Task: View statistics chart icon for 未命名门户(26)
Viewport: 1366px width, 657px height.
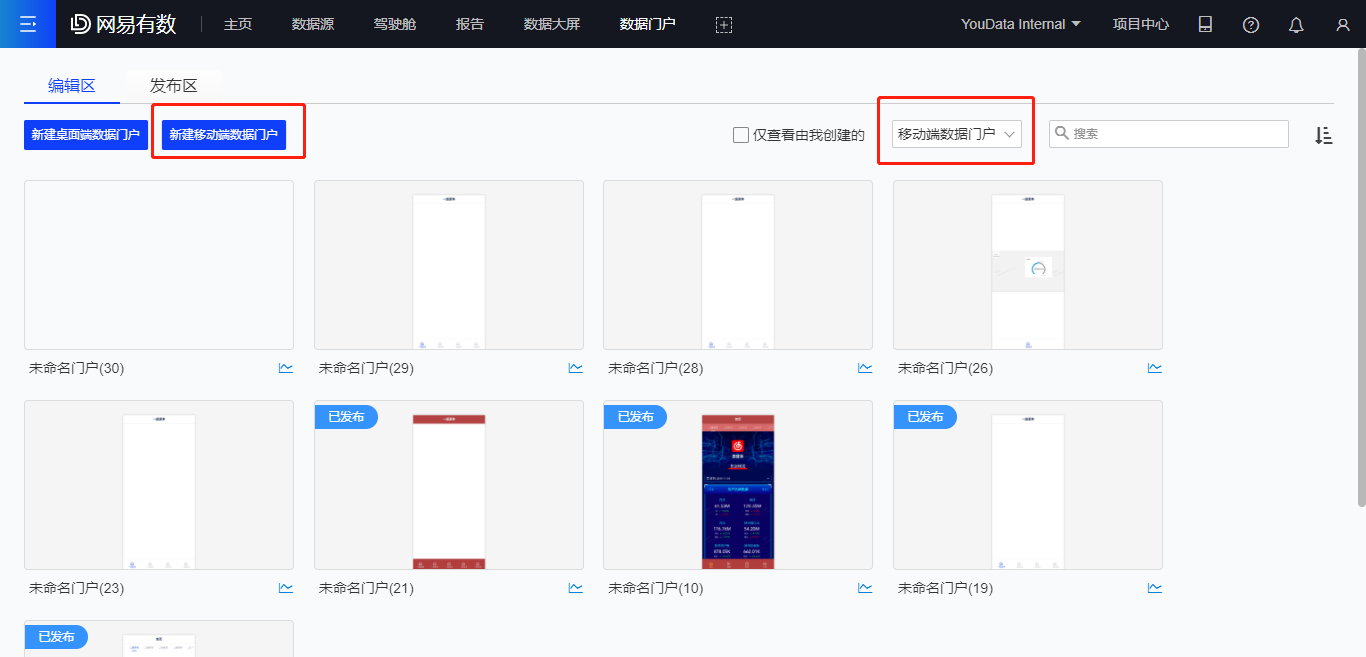Action: (1155, 368)
